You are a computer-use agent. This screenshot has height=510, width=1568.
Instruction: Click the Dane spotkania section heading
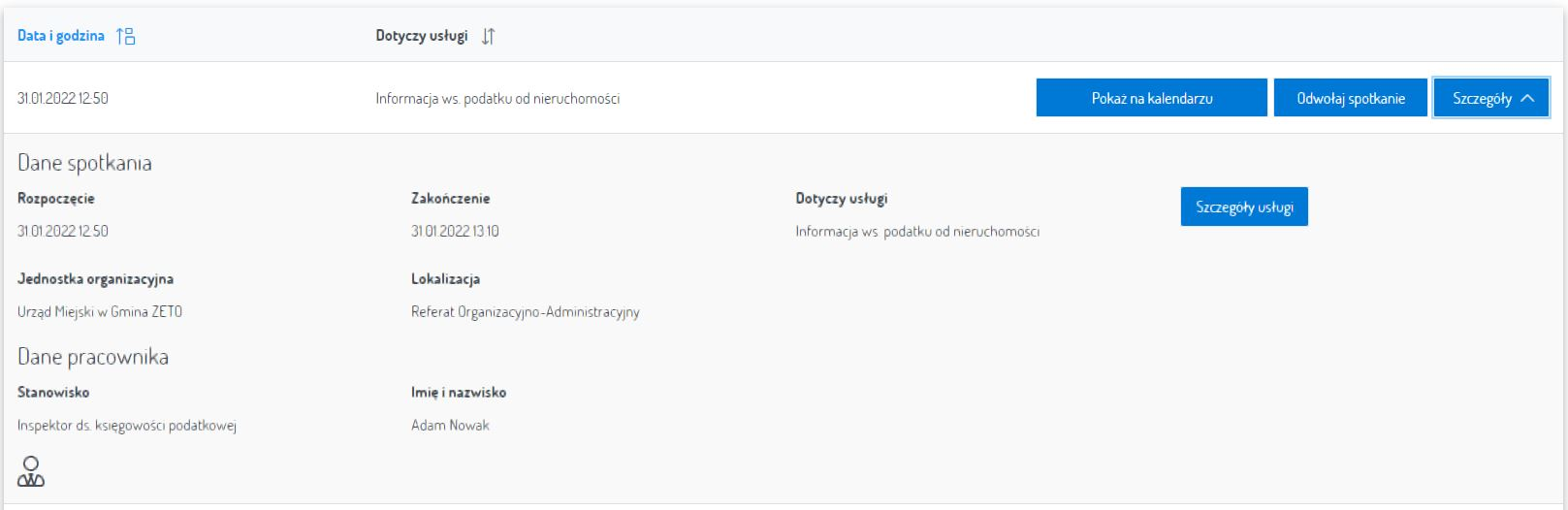tap(84, 163)
